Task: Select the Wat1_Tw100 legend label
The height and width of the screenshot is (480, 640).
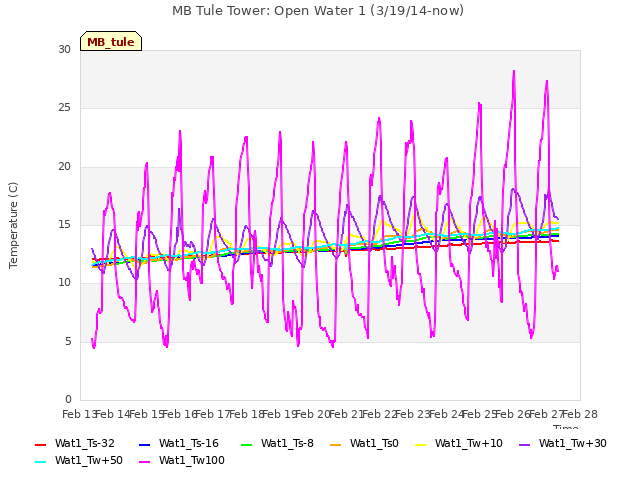Action: 192,460
